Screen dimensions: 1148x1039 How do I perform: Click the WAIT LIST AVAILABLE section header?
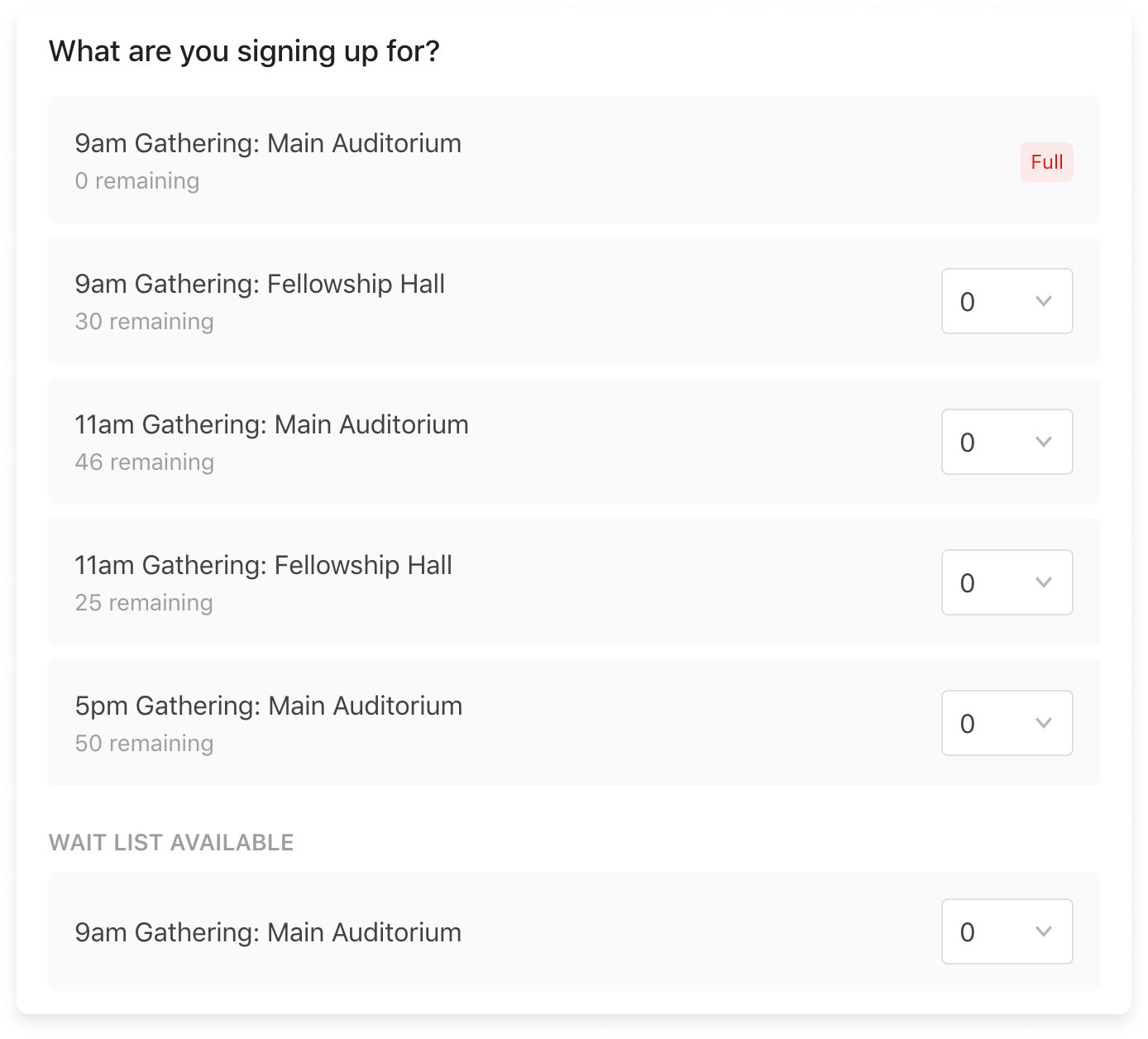click(171, 843)
